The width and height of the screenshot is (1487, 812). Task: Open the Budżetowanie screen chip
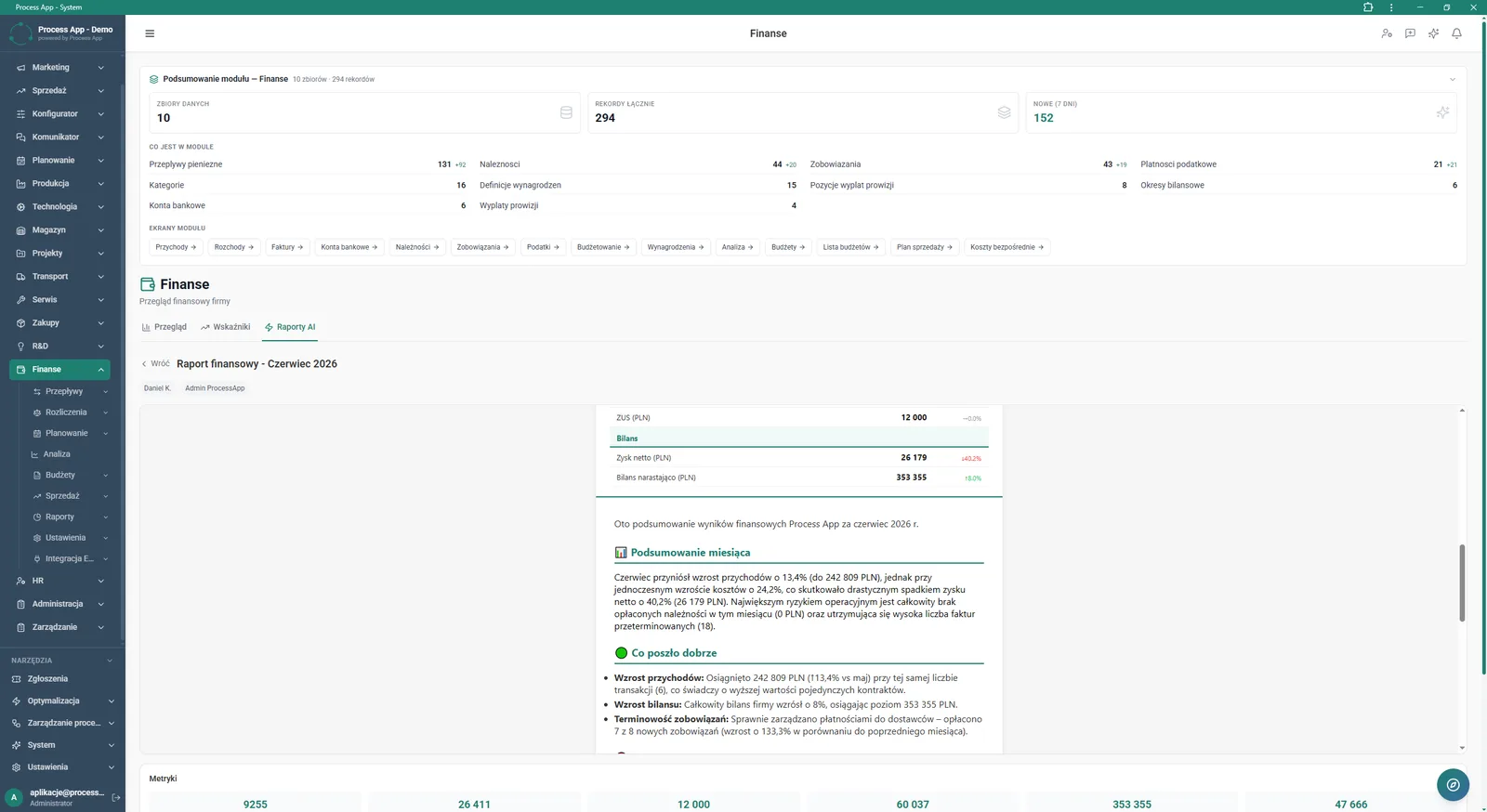pos(603,247)
